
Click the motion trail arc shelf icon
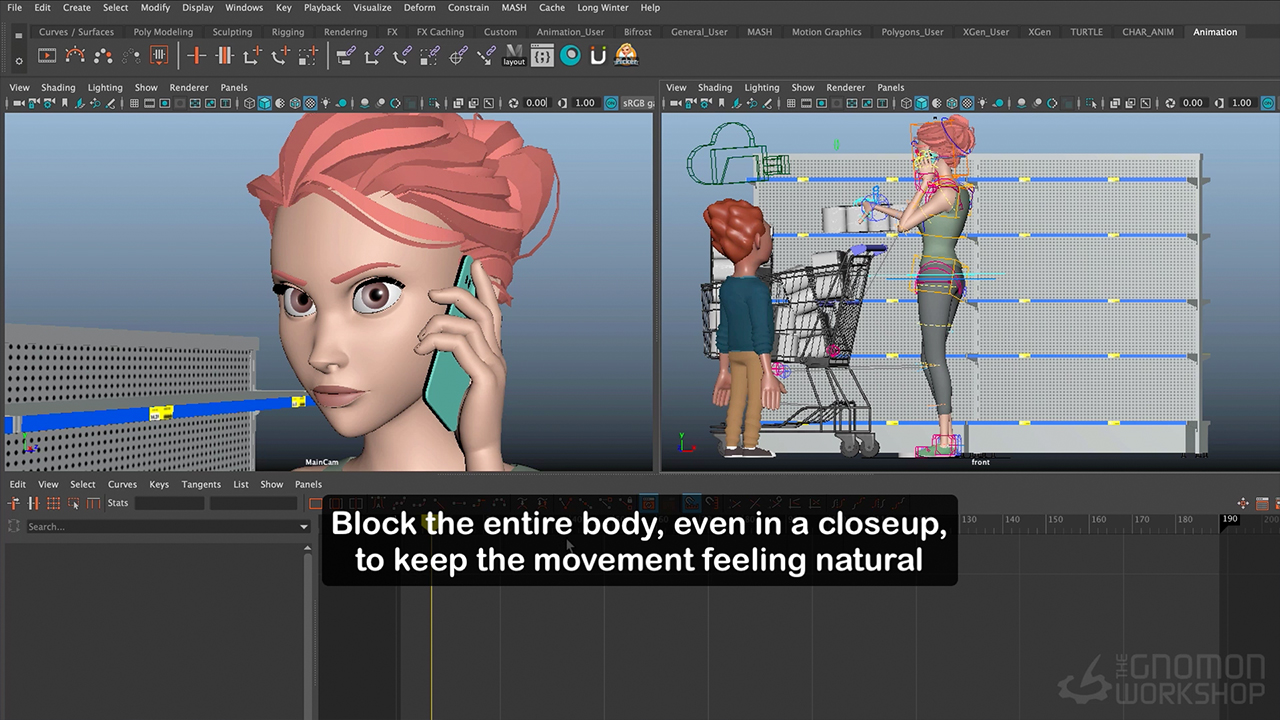(x=75, y=56)
